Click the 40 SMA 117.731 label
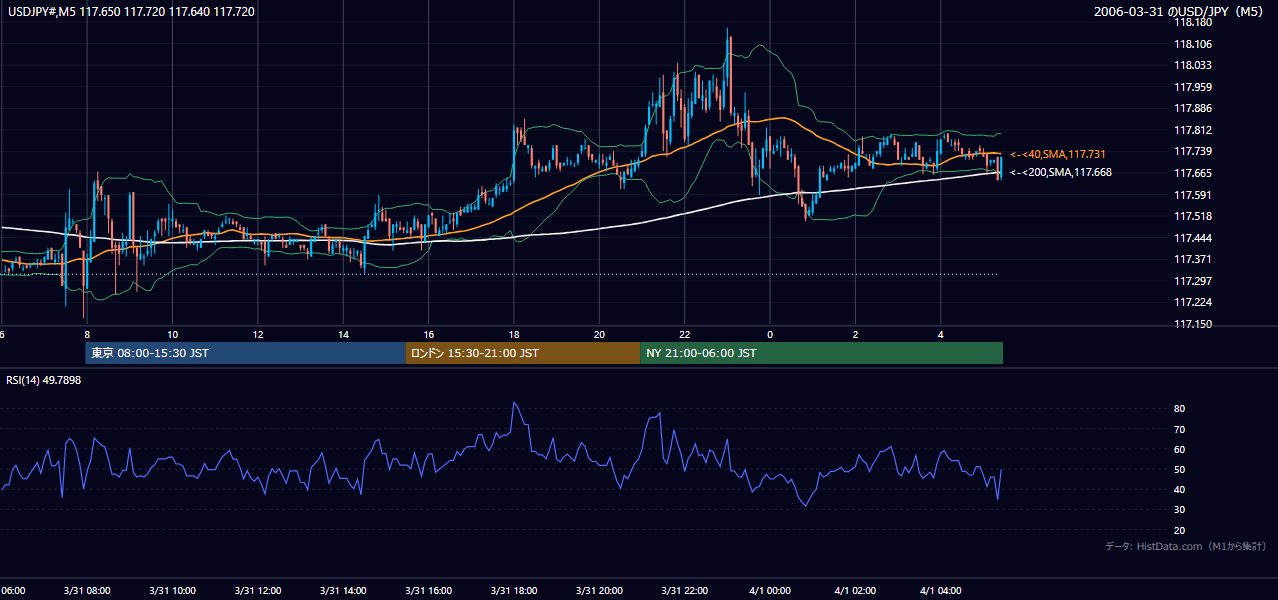Viewport: 1278px width, 600px height. 1058,154
